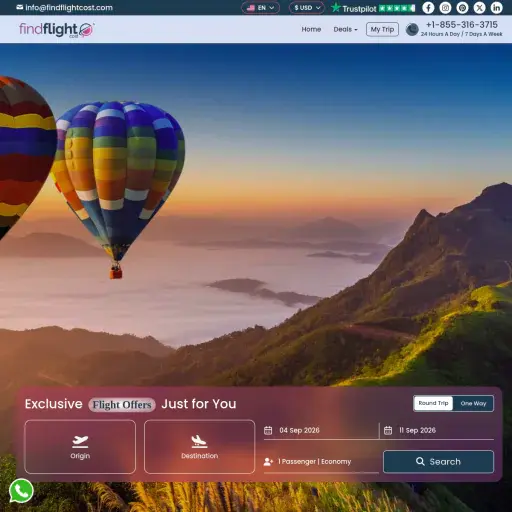The width and height of the screenshot is (512, 512).
Task: Click the envelope email icon
Action: [x=20, y=7]
